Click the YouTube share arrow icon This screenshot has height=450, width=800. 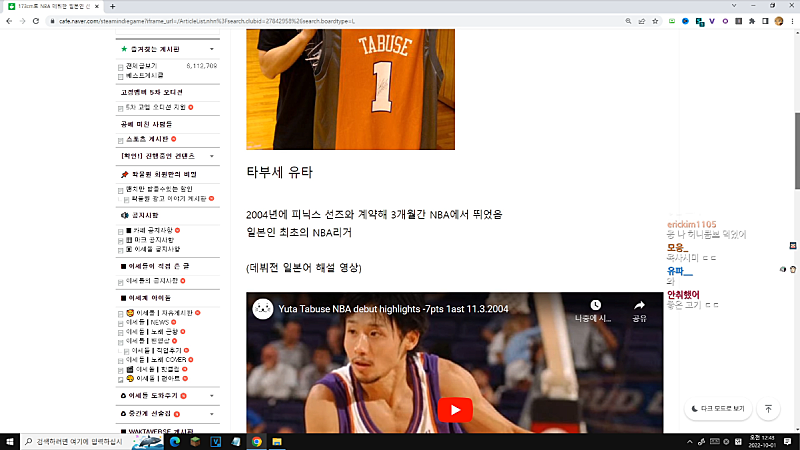[638, 305]
